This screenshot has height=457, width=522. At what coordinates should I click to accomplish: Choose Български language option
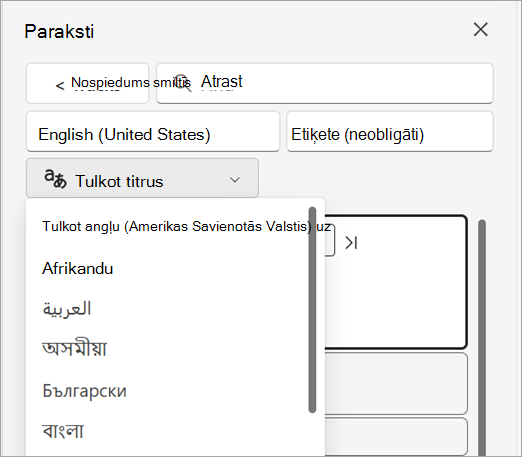[84, 390]
